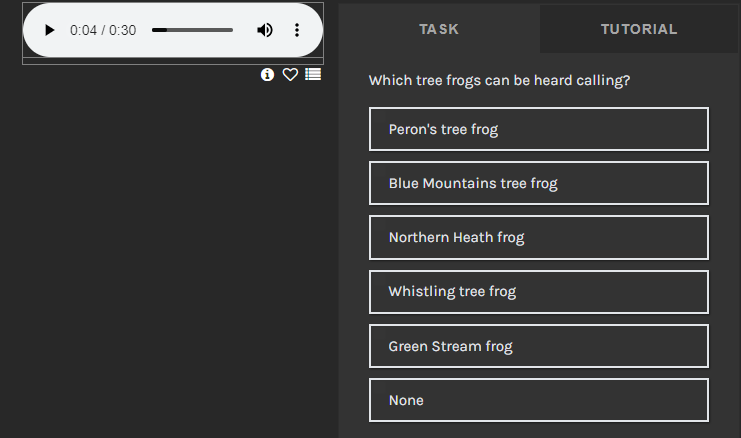This screenshot has height=438, width=741.
Task: Open the Tutorial tab
Action: (639, 29)
